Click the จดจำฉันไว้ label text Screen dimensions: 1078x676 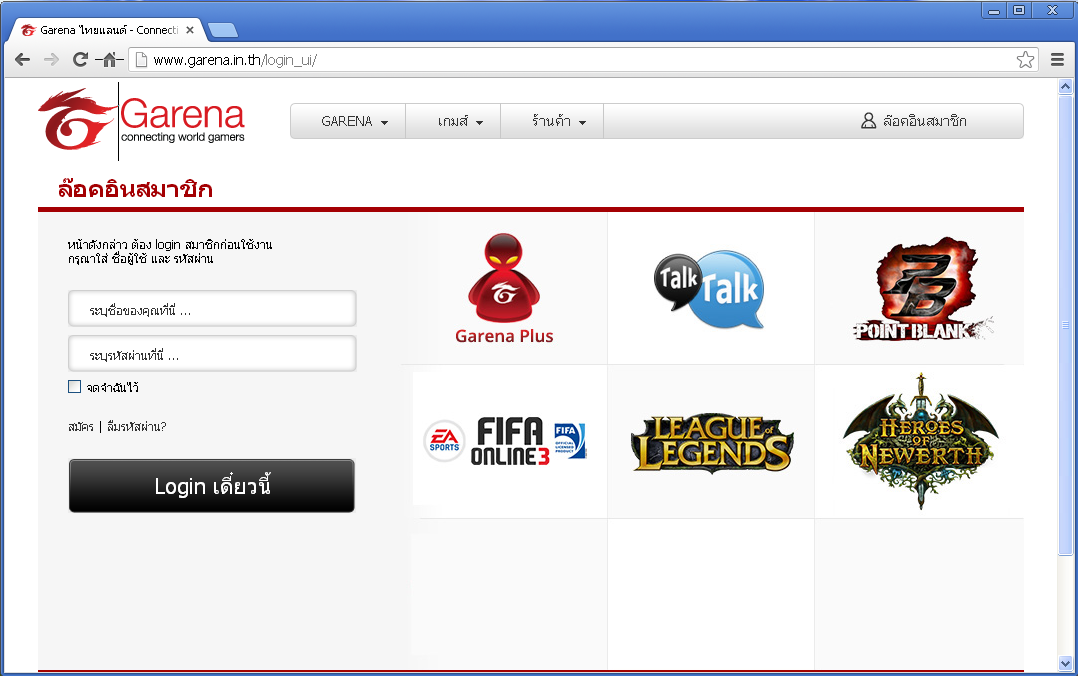(x=113, y=387)
